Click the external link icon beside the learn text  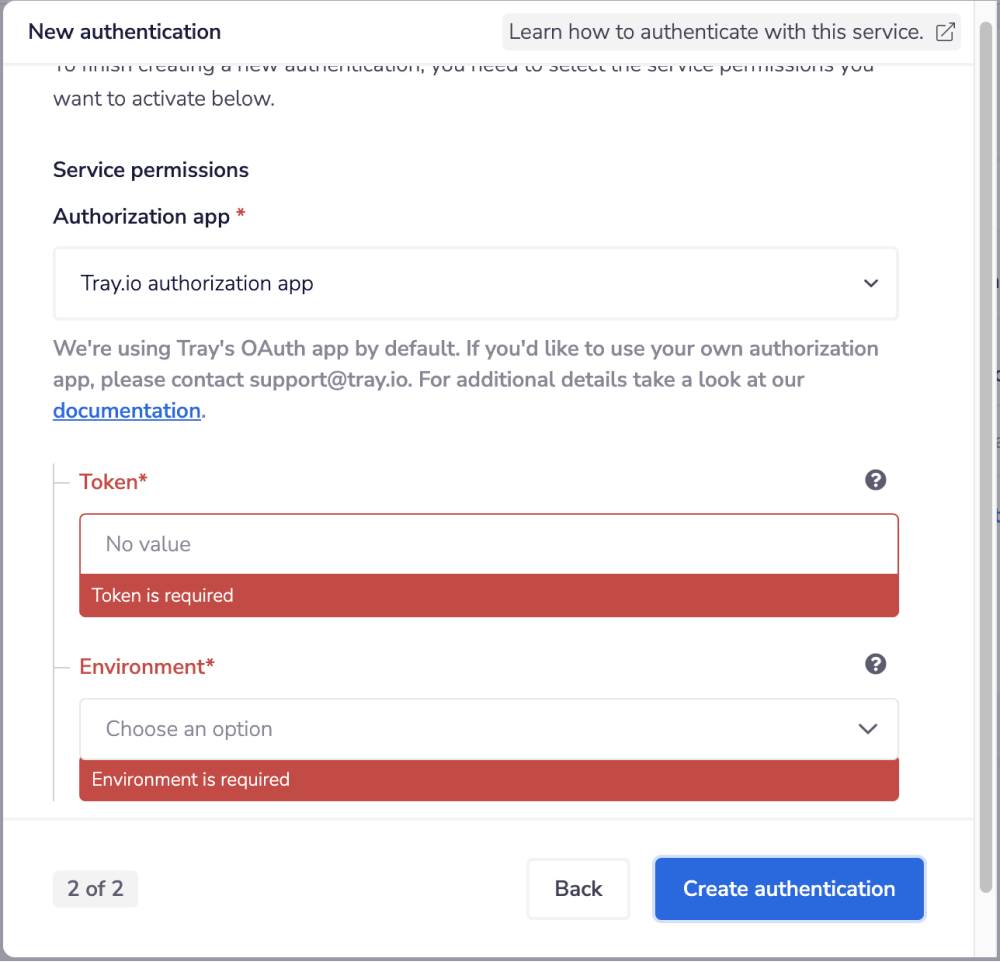(944, 32)
